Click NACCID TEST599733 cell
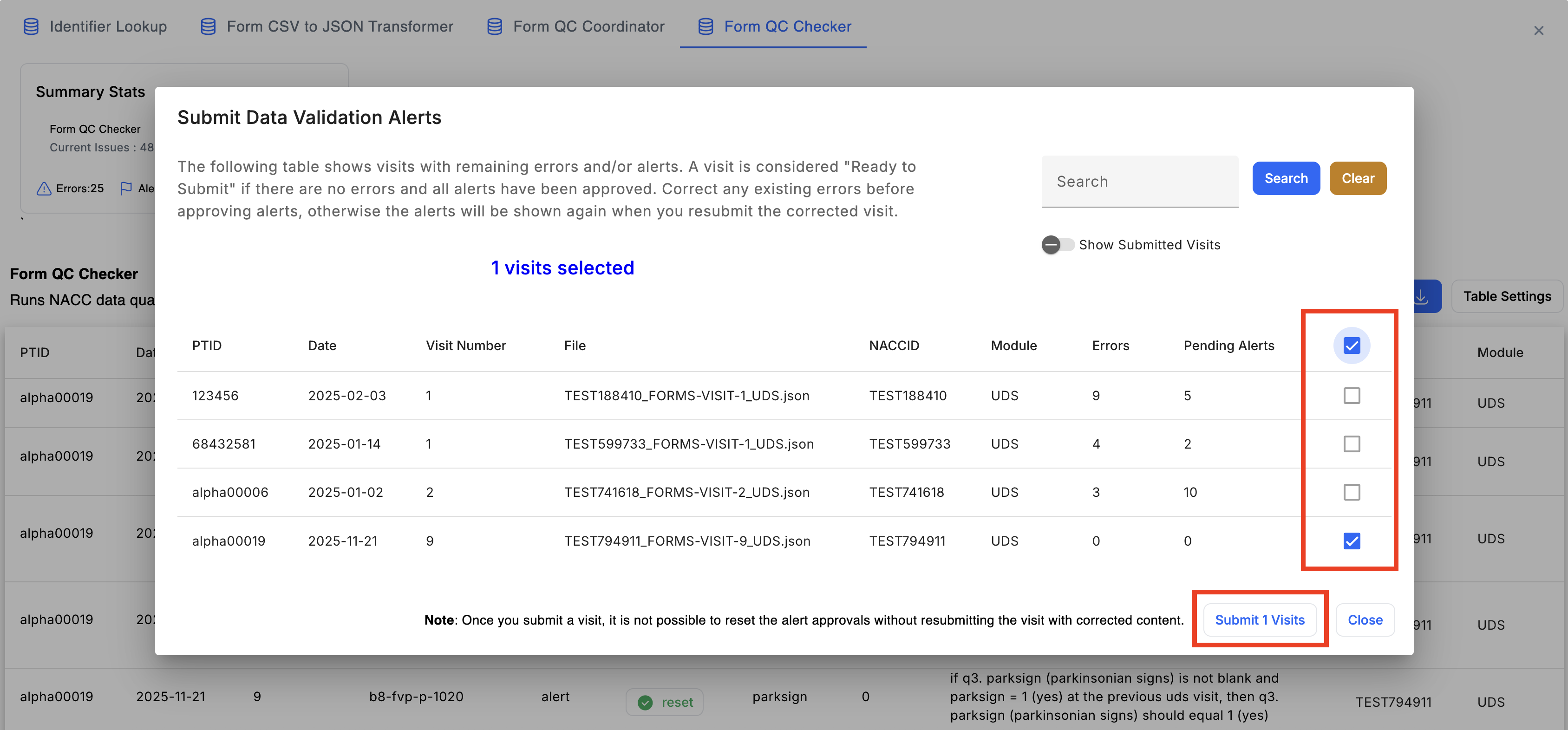 coord(909,444)
